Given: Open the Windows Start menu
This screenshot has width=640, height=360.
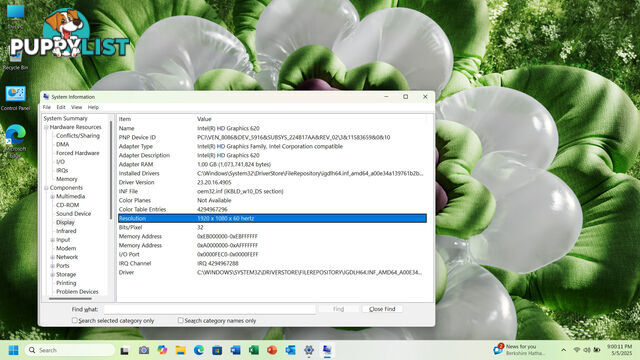Looking at the screenshot, I should [13, 350].
